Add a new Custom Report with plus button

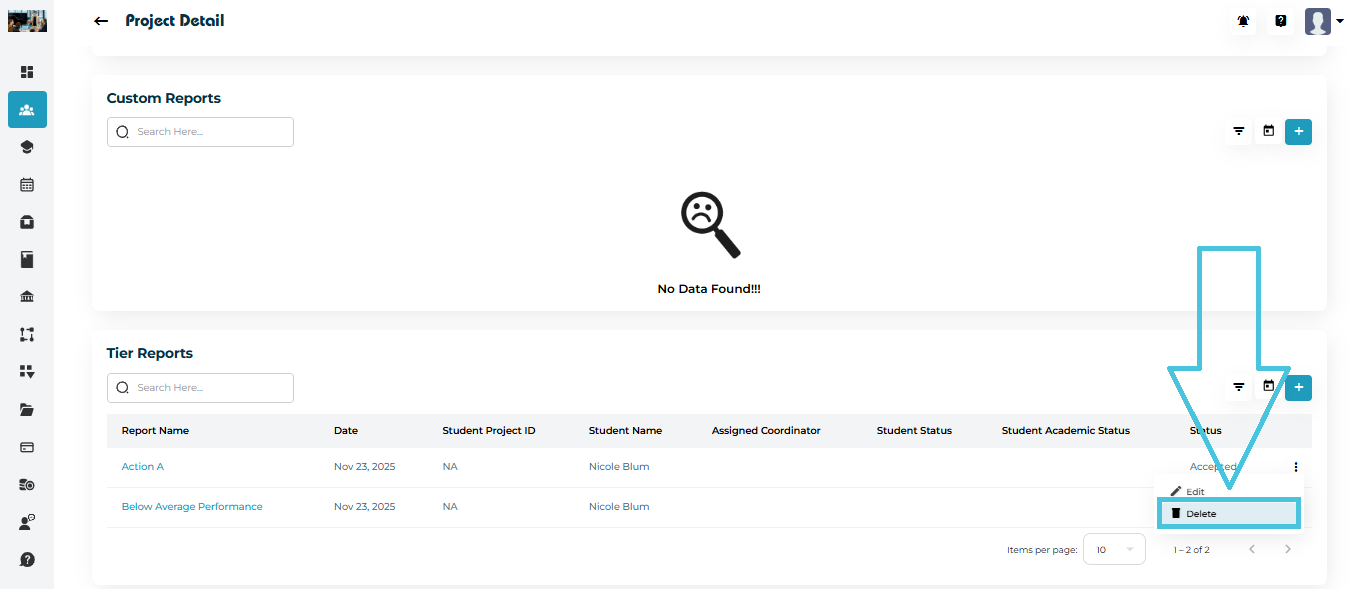[x=1298, y=131]
